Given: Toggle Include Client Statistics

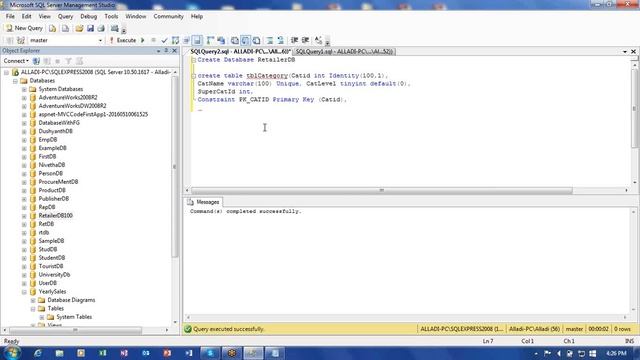Looking at the screenshot, I should (221, 40).
